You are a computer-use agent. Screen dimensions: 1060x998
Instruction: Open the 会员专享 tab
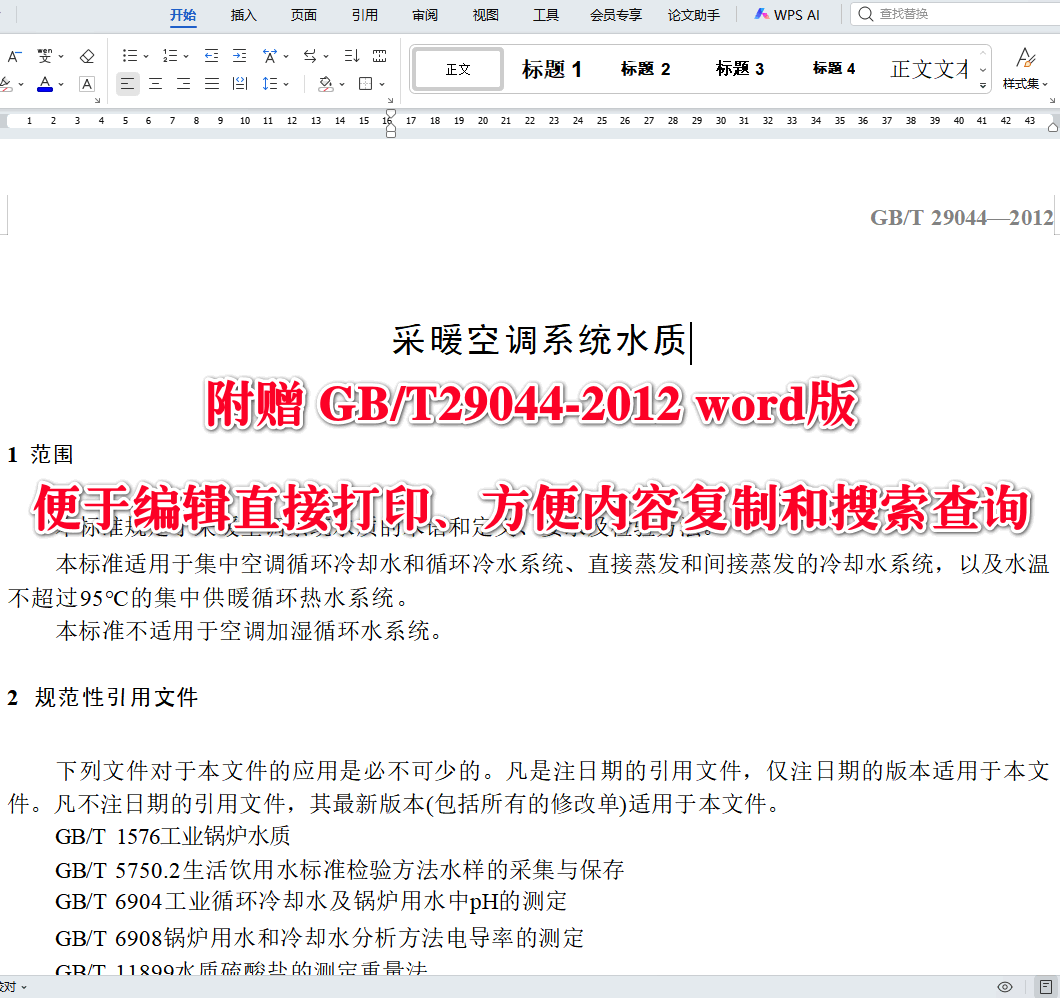pos(615,15)
